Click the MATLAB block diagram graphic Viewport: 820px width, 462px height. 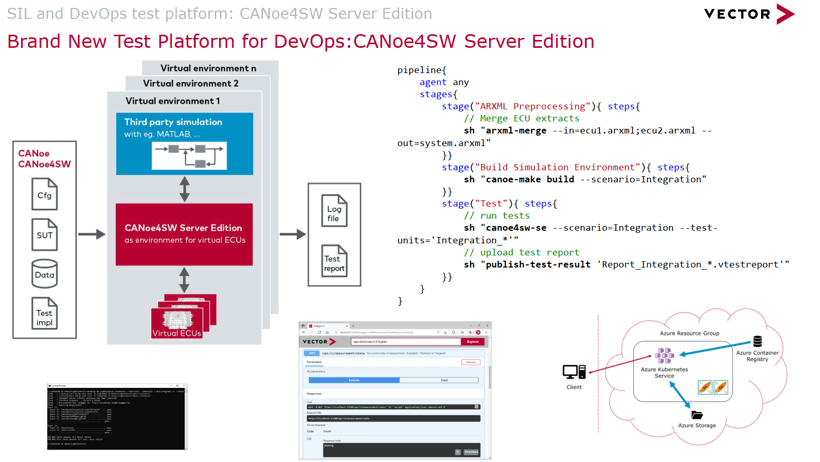click(x=189, y=155)
